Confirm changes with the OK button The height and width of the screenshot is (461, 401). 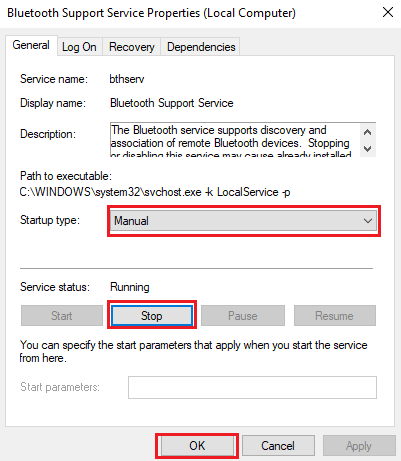pos(197,446)
